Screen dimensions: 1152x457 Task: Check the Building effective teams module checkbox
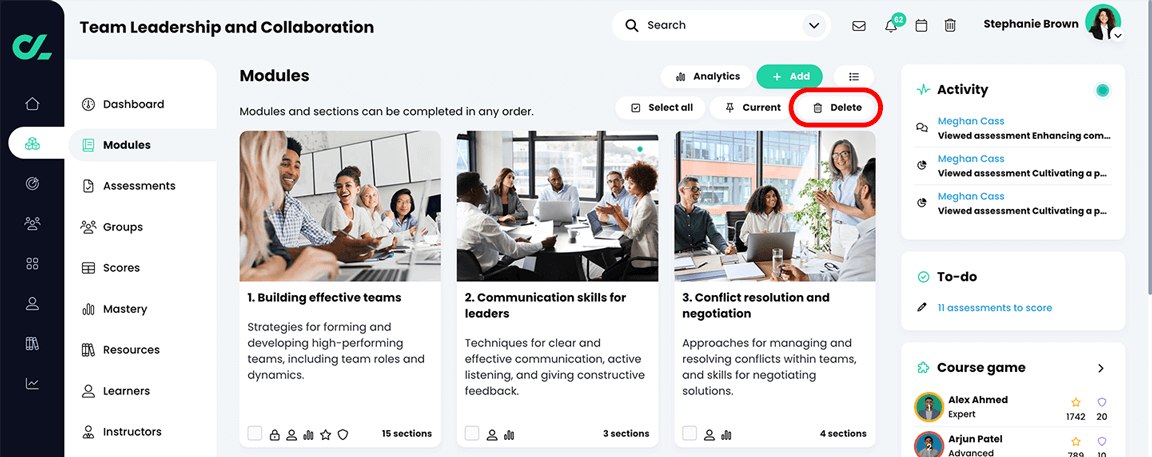coord(254,433)
